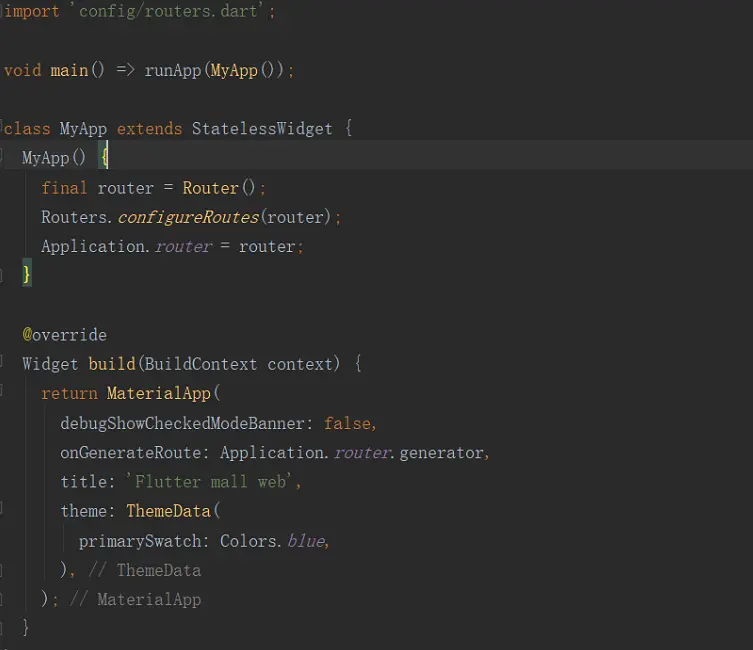Image resolution: width=753 pixels, height=650 pixels.
Task: Click 'Application' in the onGenerateRoute line
Action: [x=272, y=453]
